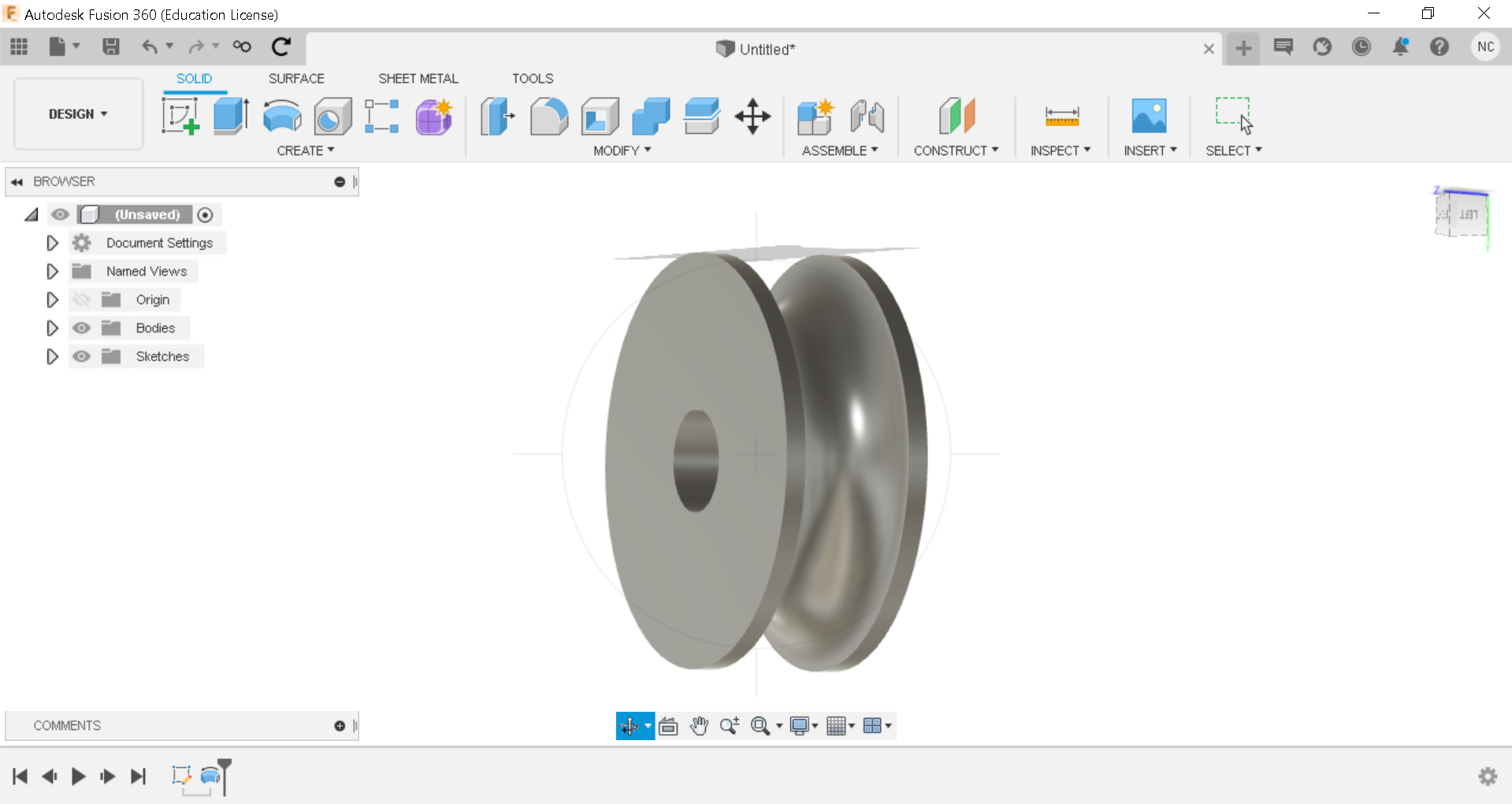Screen dimensions: 1512x804
Task: Hide the Bodies folder visibility
Action: (81, 328)
